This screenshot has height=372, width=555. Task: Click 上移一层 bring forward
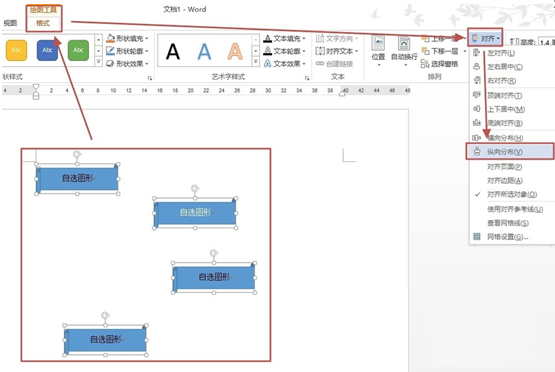(x=440, y=39)
